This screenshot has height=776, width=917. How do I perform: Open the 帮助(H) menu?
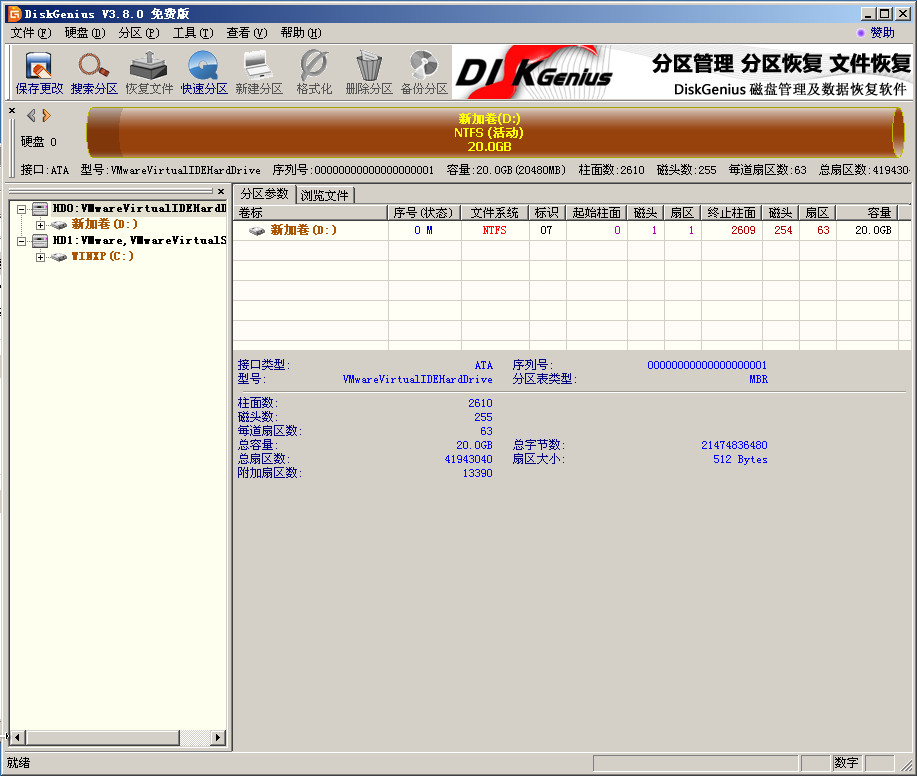[x=301, y=33]
